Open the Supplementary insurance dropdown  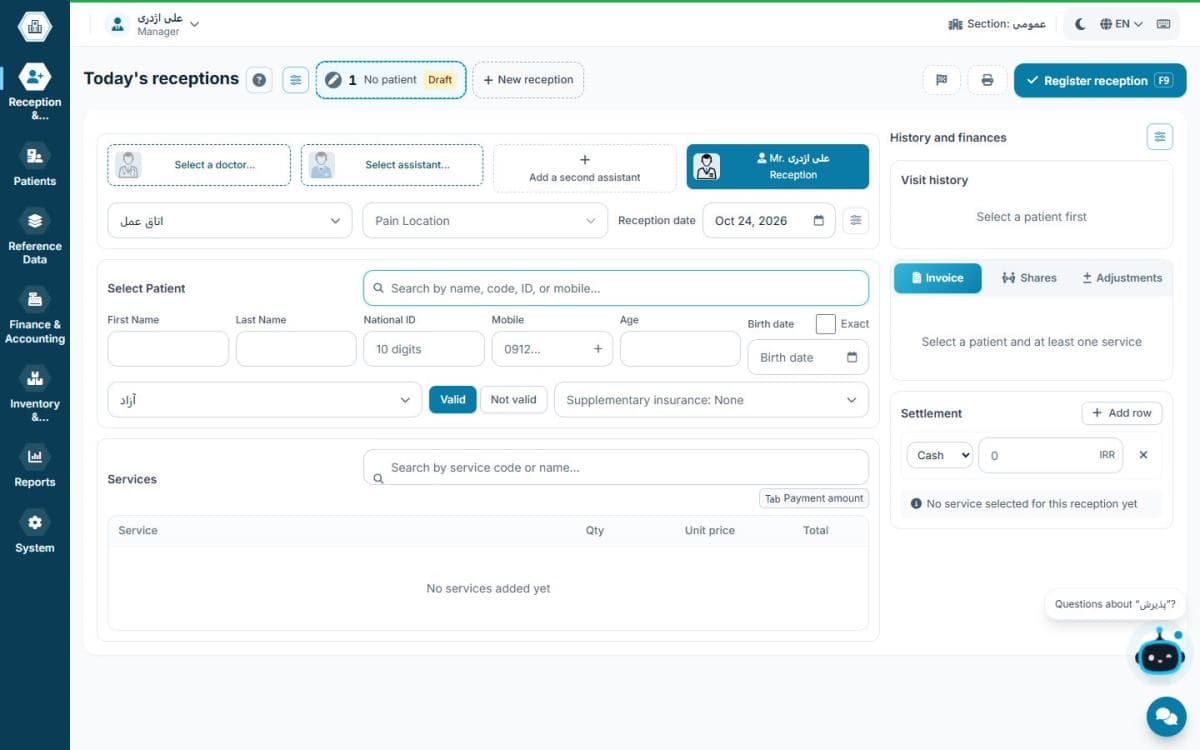712,400
